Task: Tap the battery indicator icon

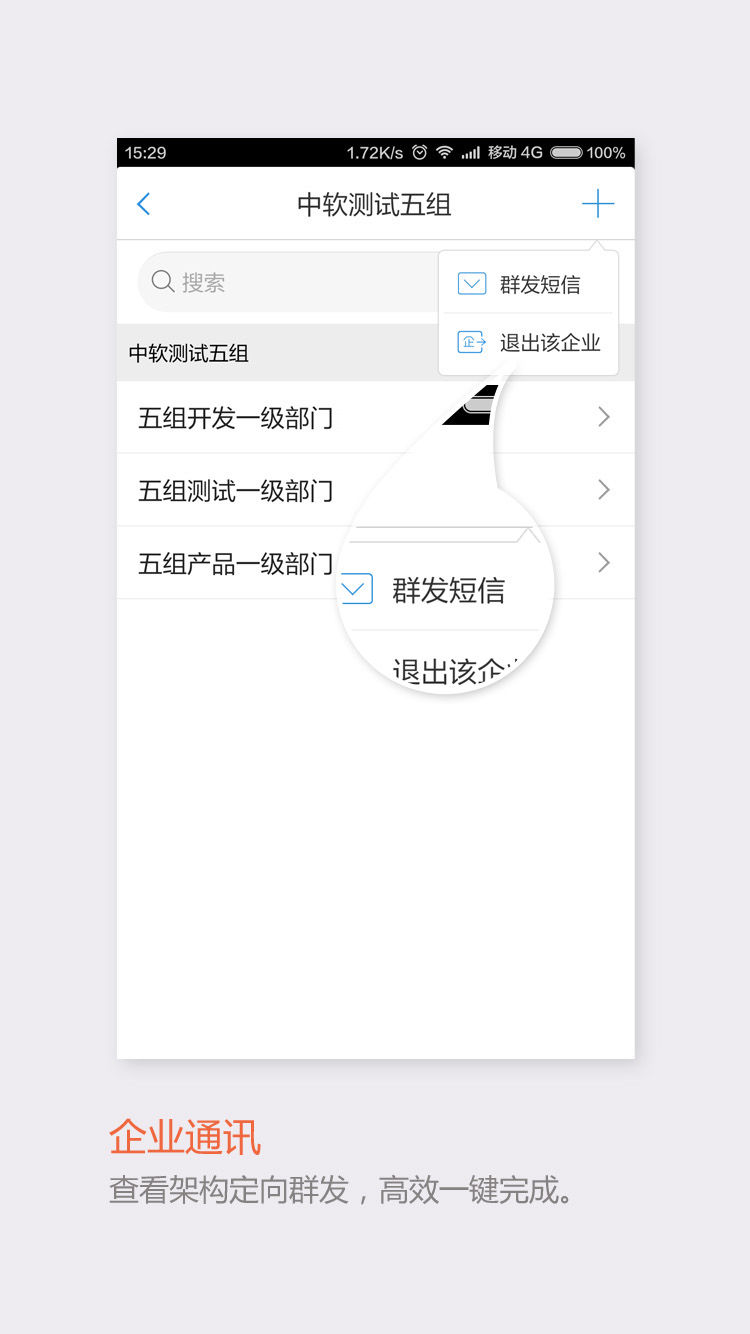Action: (x=566, y=153)
